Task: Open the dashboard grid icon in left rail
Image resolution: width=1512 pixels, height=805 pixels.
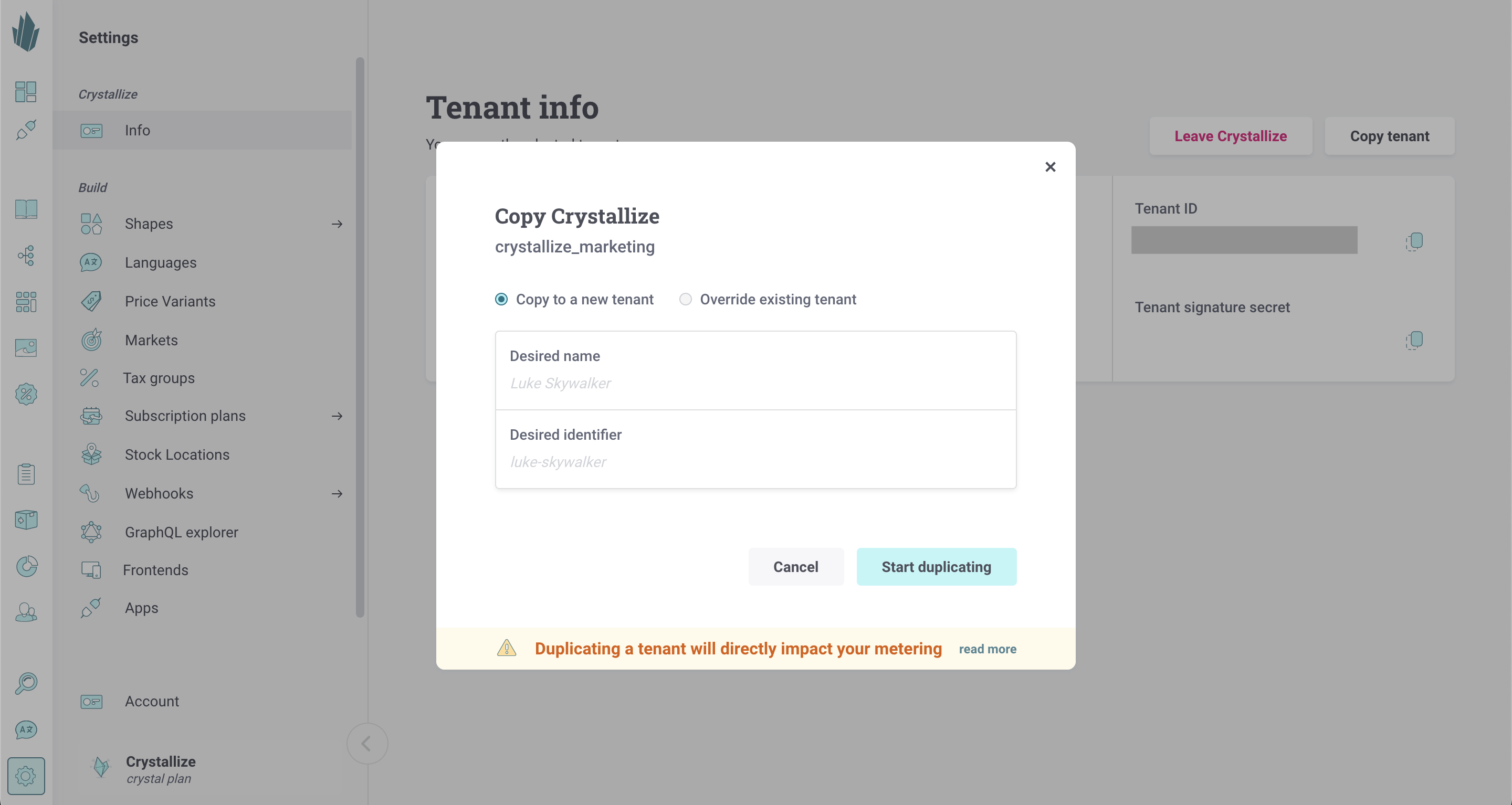Action: 26,91
